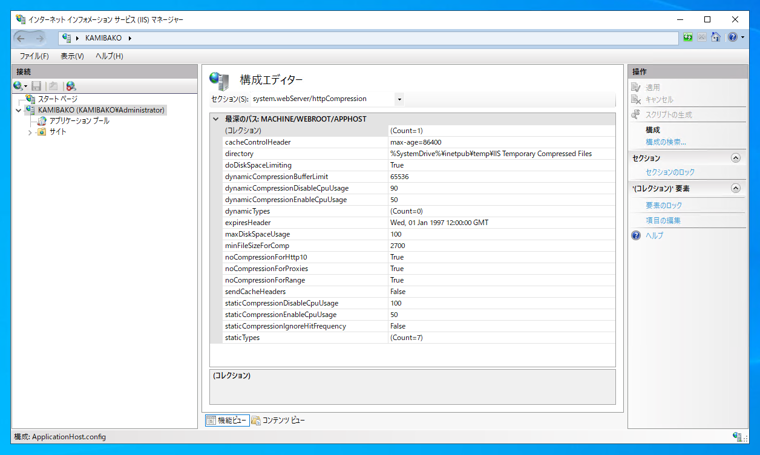Click セクションのロック link
Screen dimensions: 760x455
(x=670, y=172)
